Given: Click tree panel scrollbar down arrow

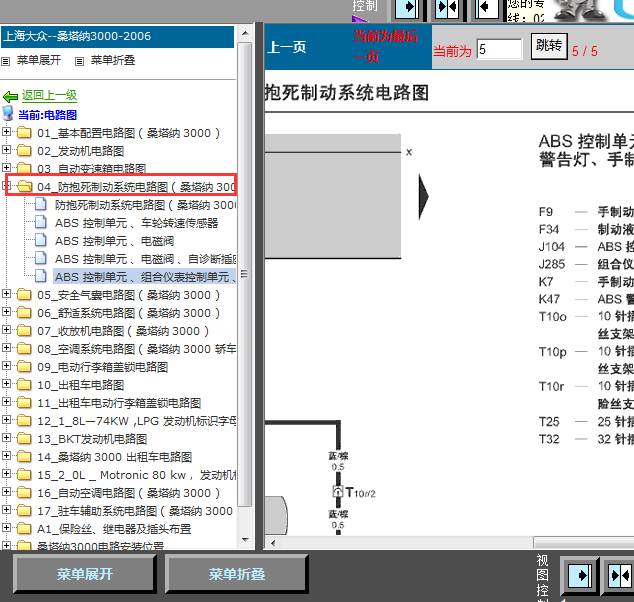Looking at the screenshot, I should (245, 539).
